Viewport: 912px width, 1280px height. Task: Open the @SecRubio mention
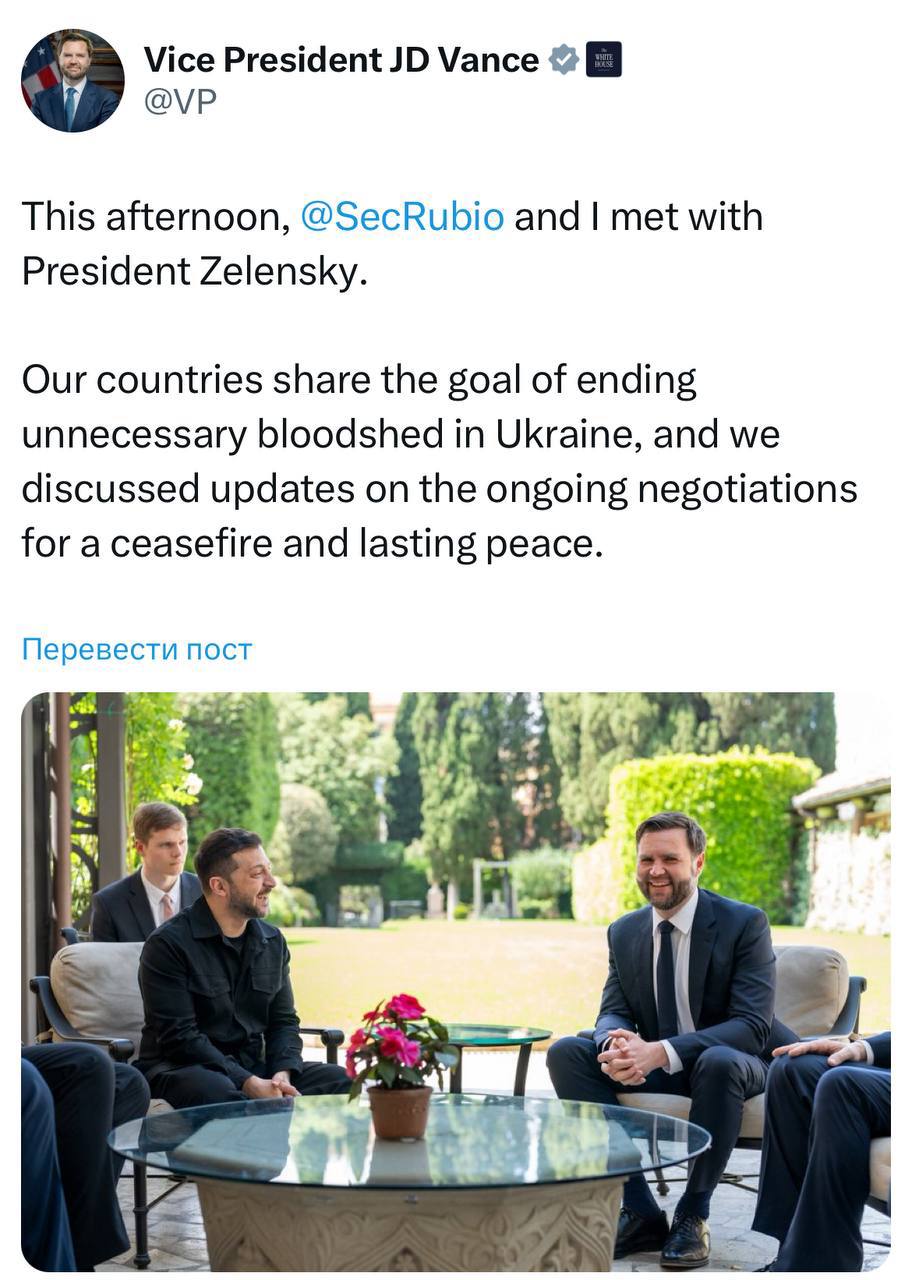click(x=402, y=217)
